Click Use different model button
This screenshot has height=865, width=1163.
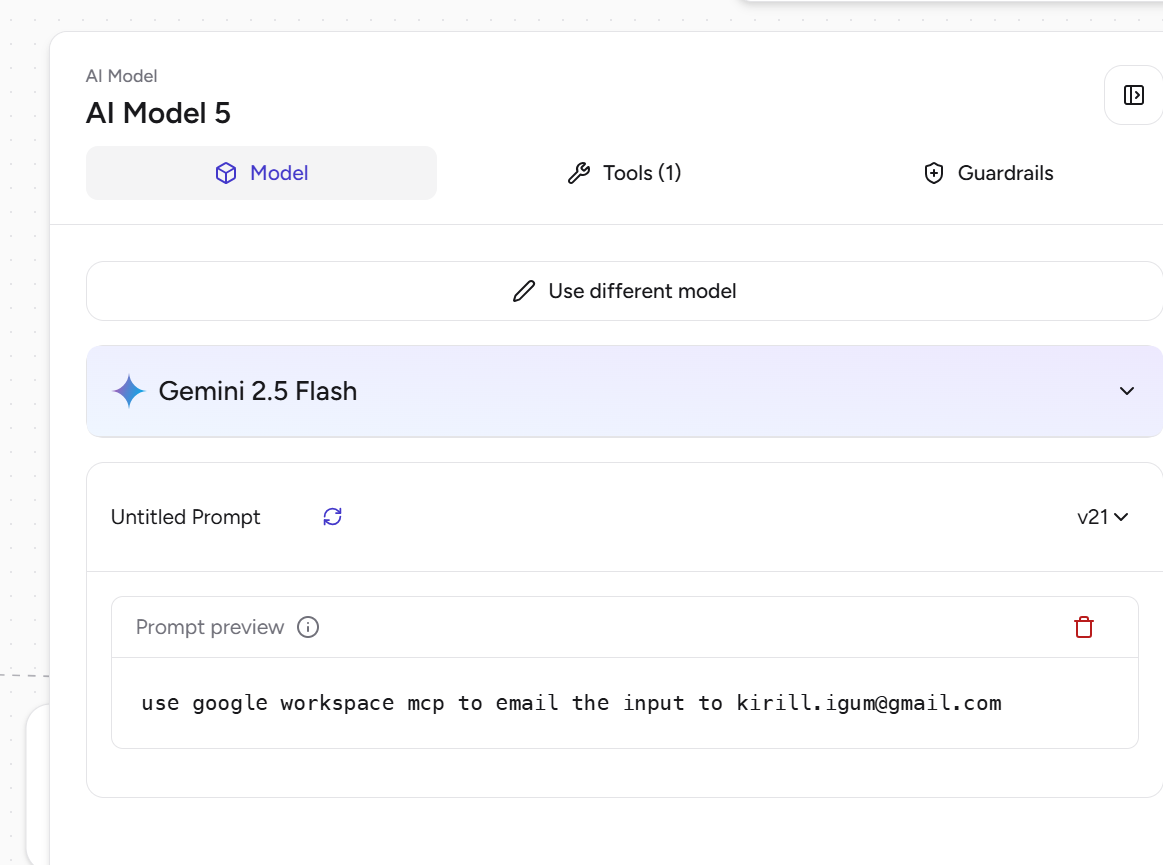[x=624, y=291]
